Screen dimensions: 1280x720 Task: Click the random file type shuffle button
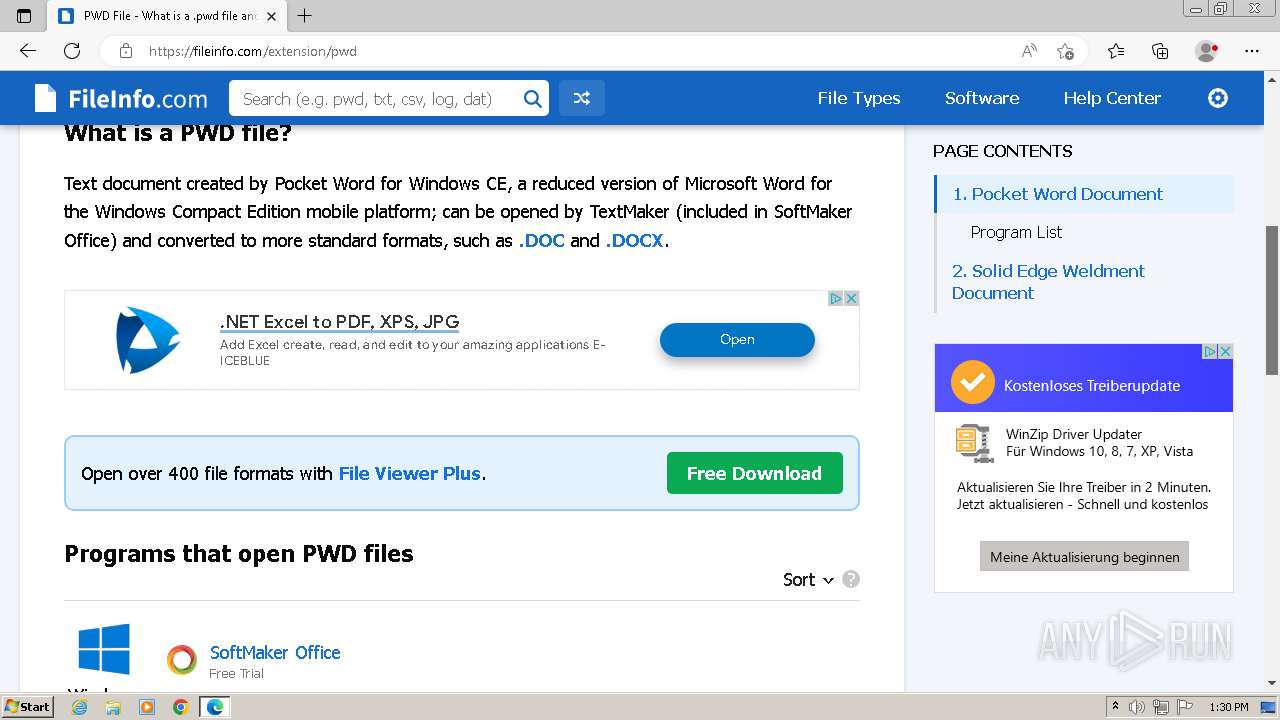click(x=582, y=98)
